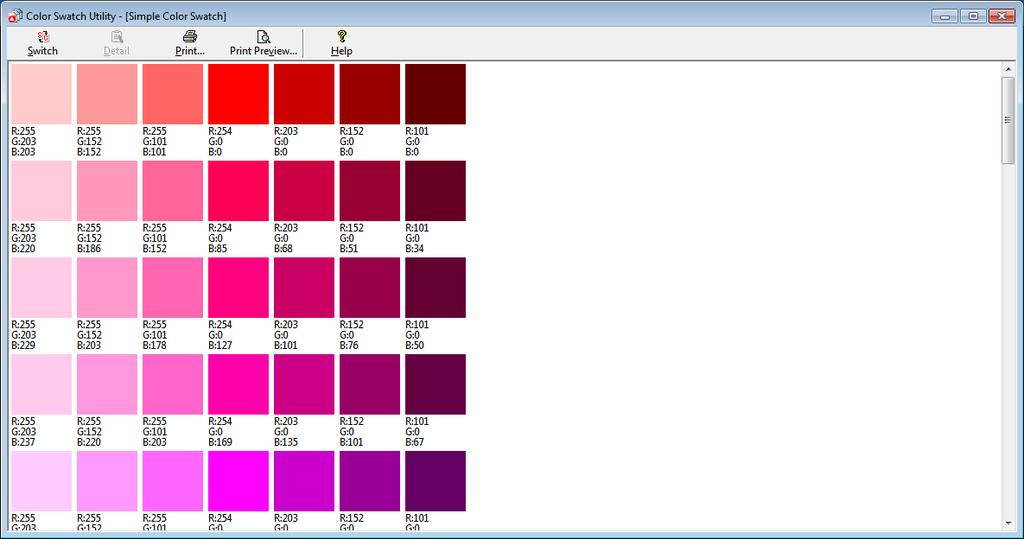Select the pure red swatch R:254 G:0 B:0
Image resolution: width=1024 pixels, height=539 pixels.
[238, 93]
